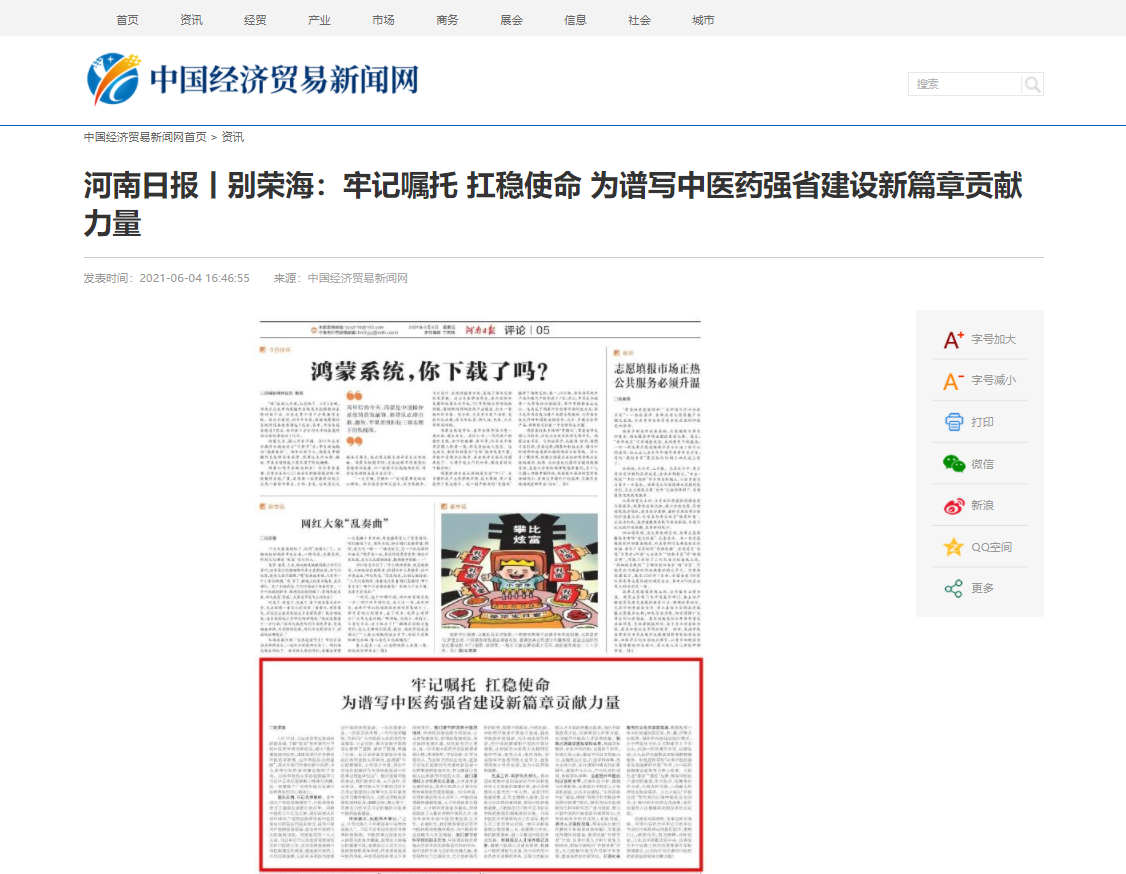Image resolution: width=1126 pixels, height=874 pixels.
Task: Click the font size increase icon
Action: [x=954, y=340]
